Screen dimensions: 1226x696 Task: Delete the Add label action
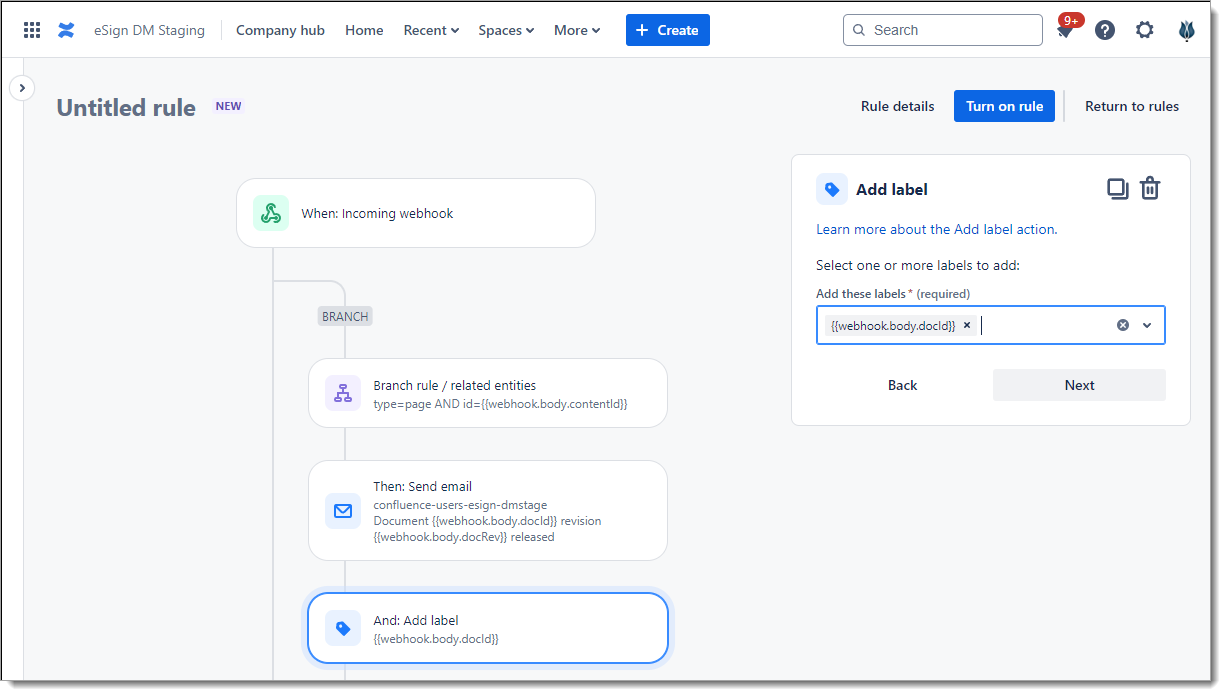pyautogui.click(x=1150, y=188)
